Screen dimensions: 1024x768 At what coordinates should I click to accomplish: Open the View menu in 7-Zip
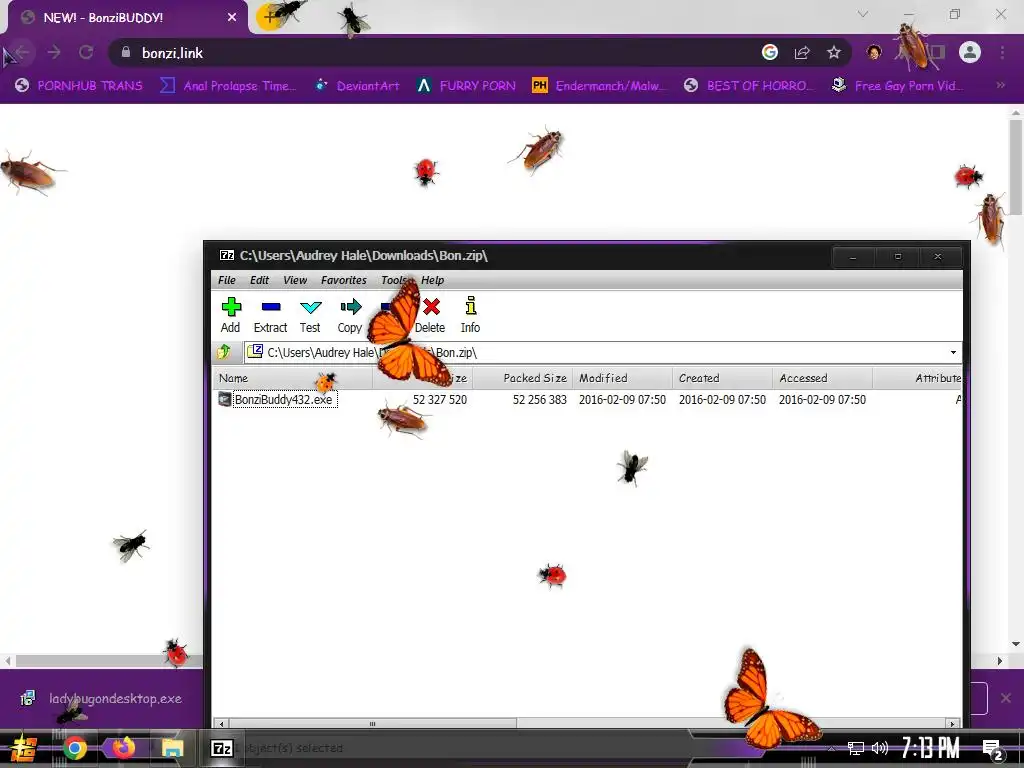tap(295, 280)
